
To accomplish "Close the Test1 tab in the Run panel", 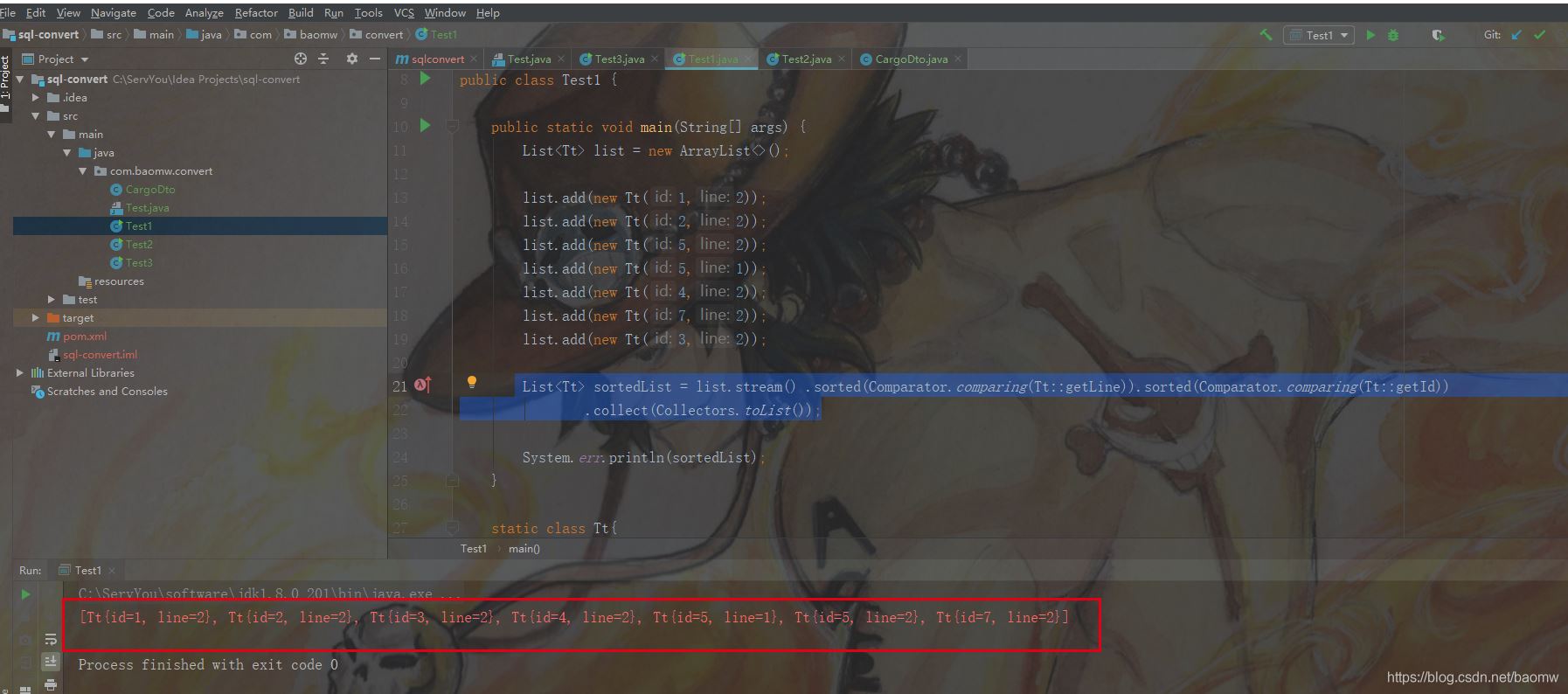I will (x=112, y=571).
